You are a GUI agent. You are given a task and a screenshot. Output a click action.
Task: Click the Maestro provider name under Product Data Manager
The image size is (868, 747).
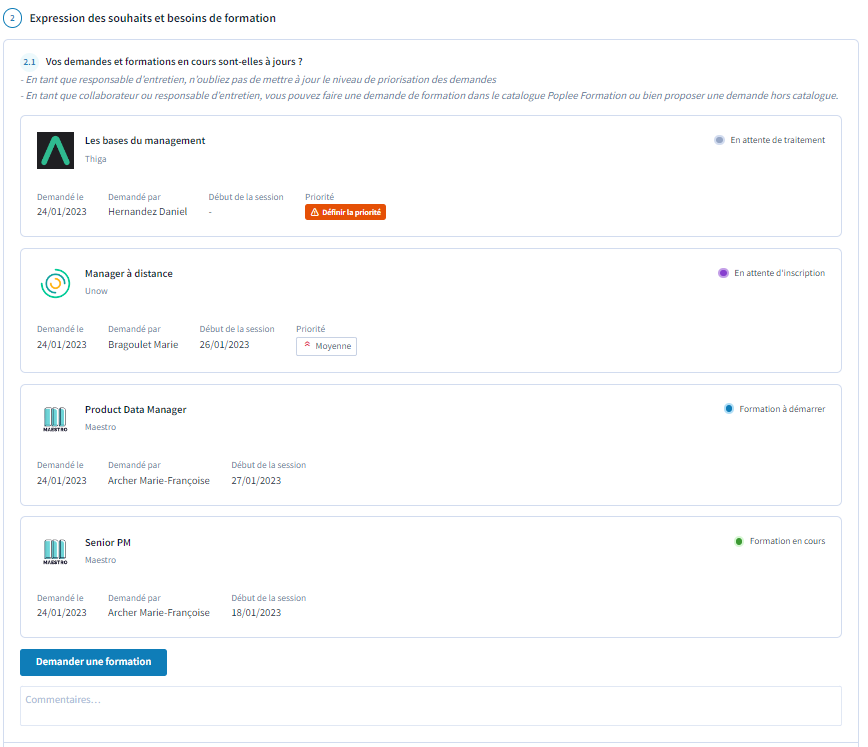(101, 427)
